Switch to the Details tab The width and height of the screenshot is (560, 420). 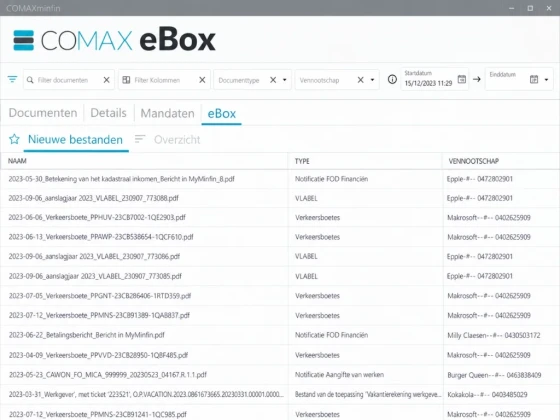108,113
